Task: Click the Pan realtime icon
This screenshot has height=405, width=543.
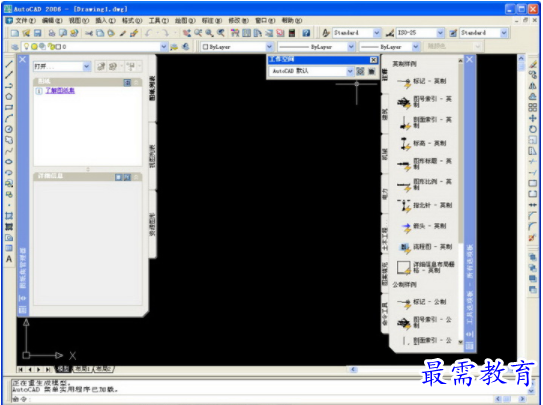Action: tap(187, 33)
